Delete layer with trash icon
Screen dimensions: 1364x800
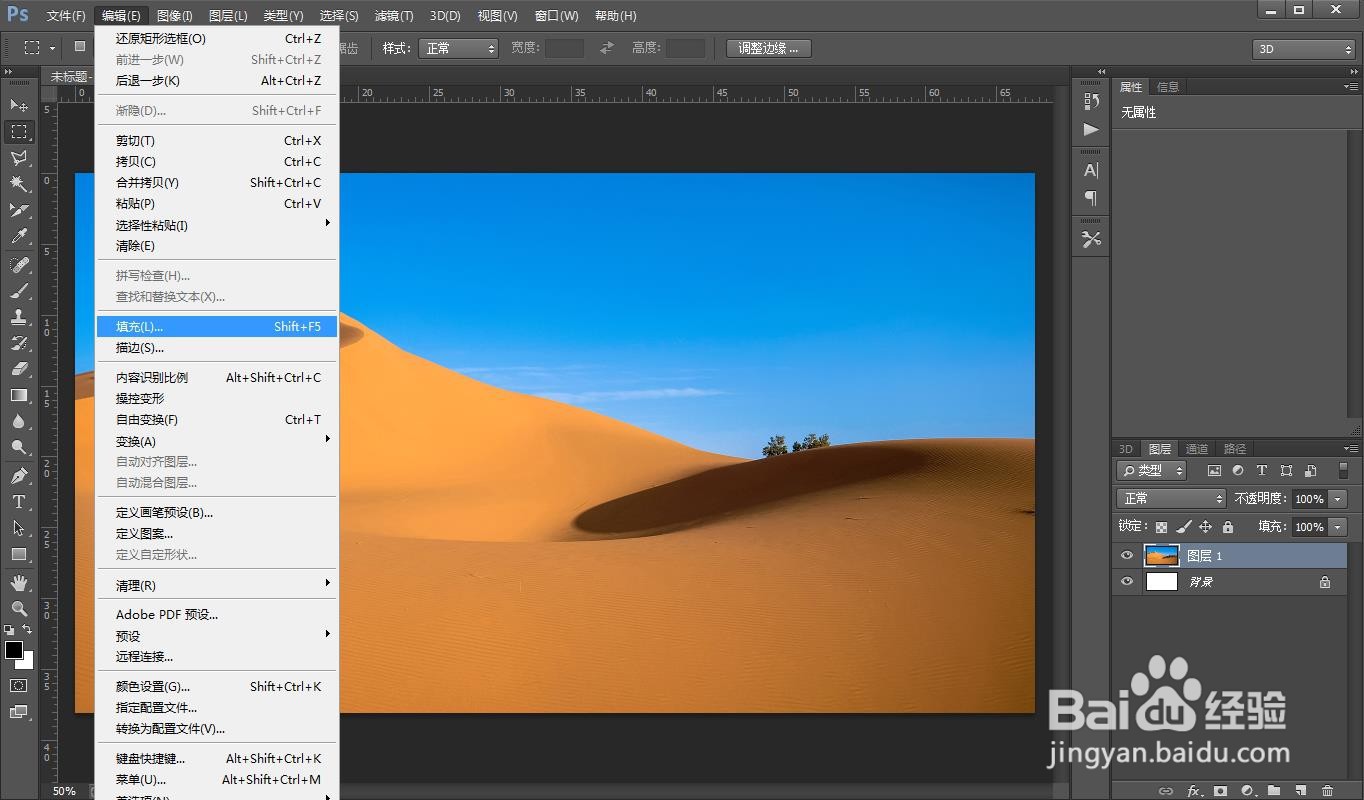click(1328, 791)
